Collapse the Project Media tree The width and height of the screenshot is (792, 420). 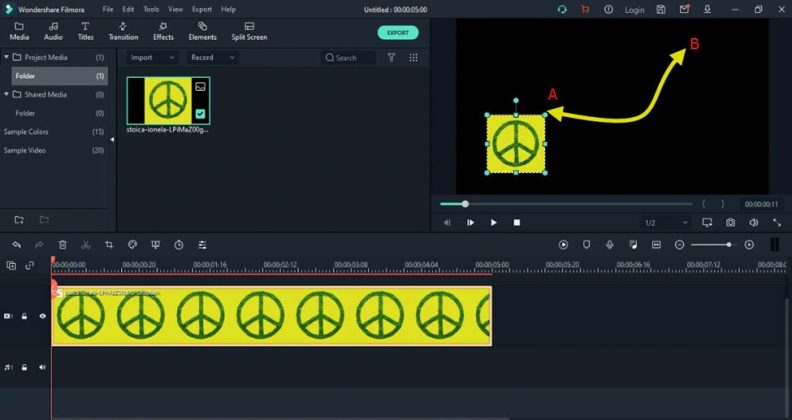7,57
